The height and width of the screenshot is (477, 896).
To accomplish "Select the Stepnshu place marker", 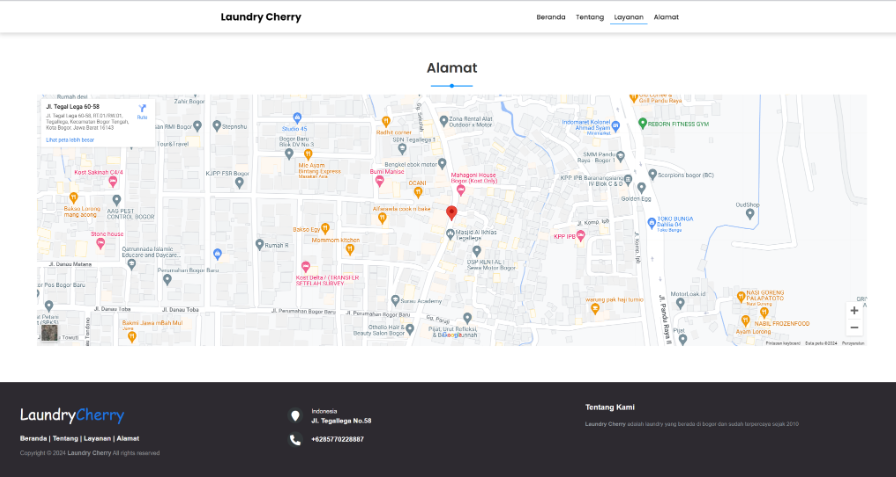I will 217,126.
